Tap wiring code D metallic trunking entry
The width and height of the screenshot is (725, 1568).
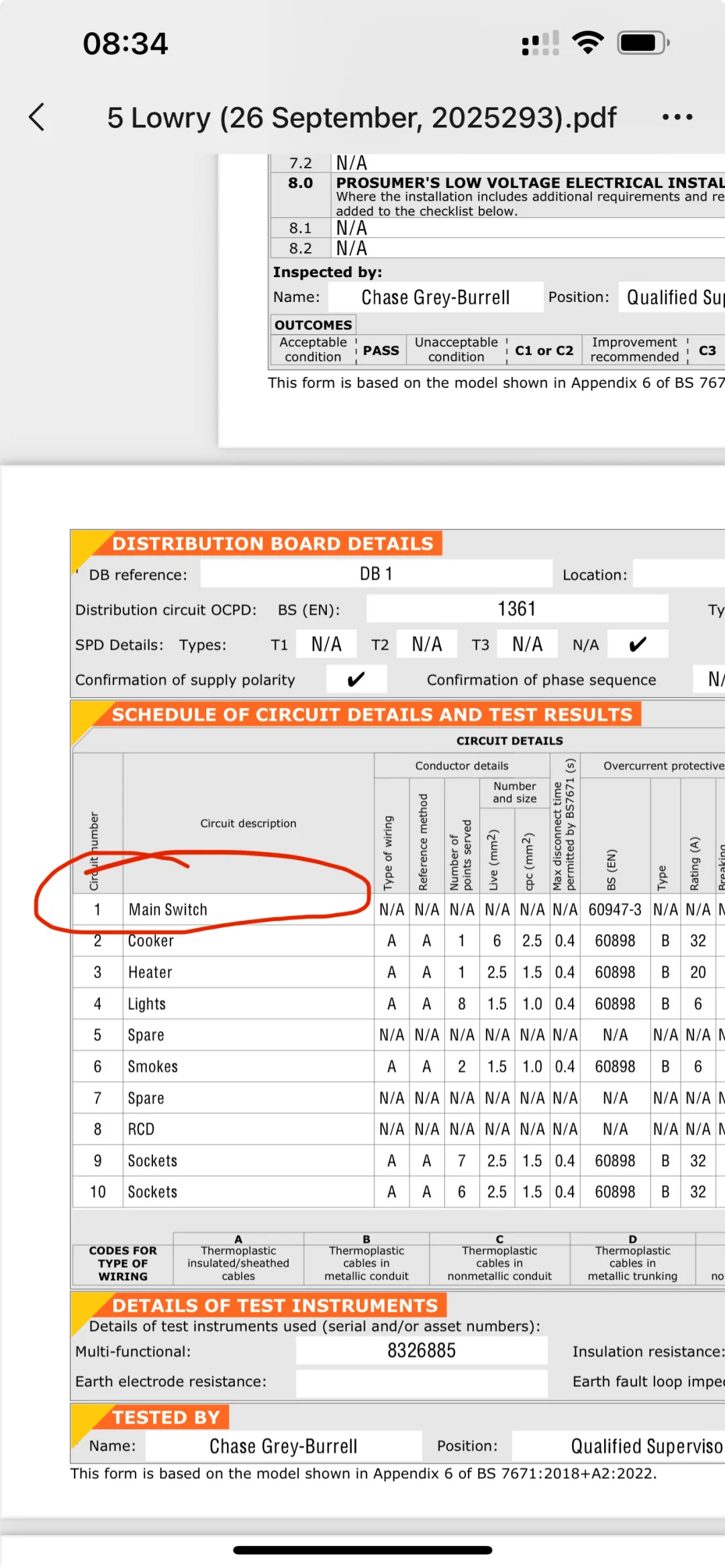click(x=632, y=1258)
